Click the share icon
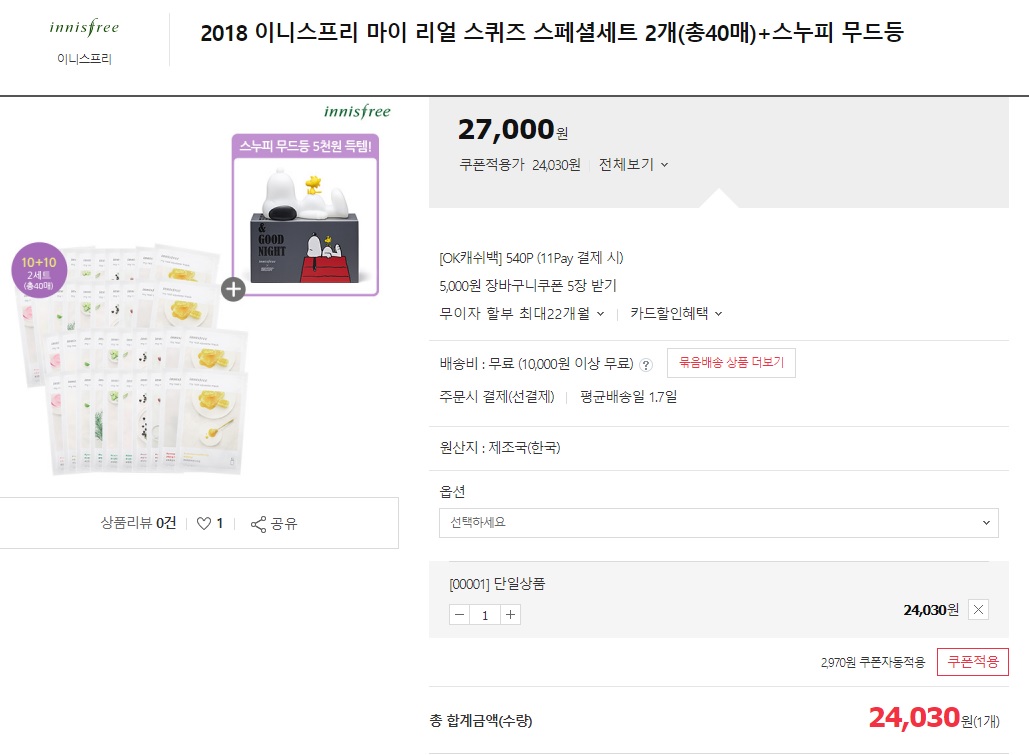 258,524
